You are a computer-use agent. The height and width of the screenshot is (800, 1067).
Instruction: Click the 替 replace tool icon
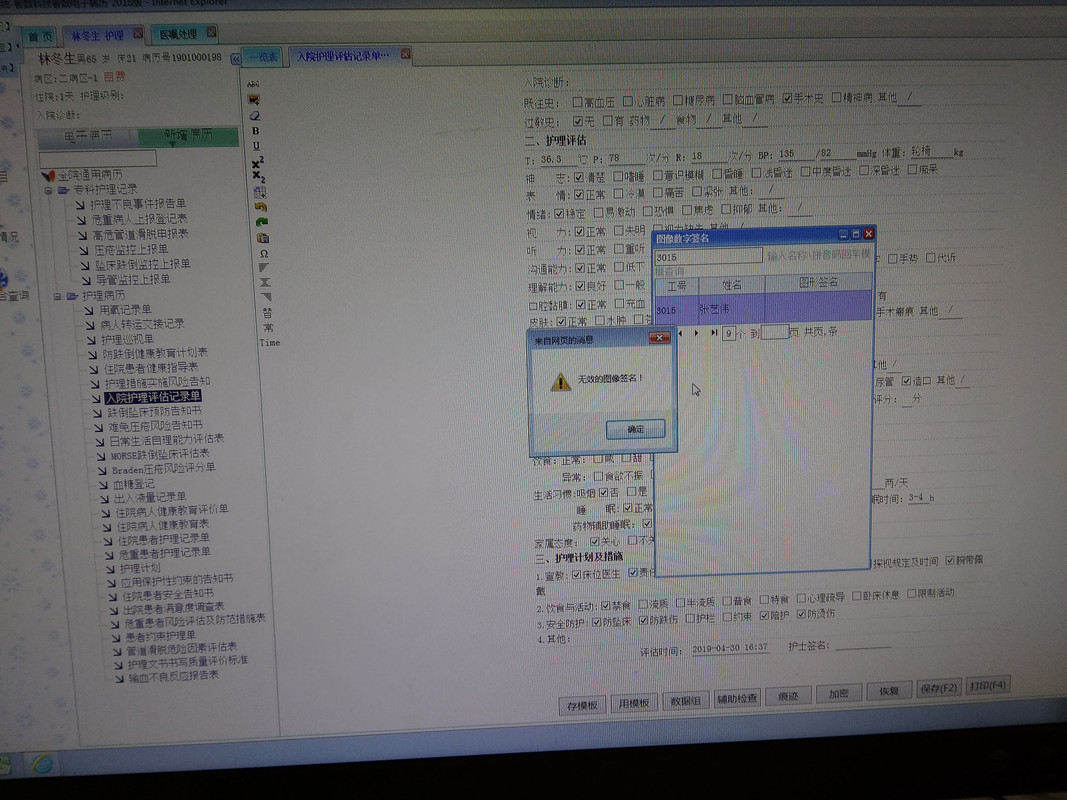click(267, 312)
